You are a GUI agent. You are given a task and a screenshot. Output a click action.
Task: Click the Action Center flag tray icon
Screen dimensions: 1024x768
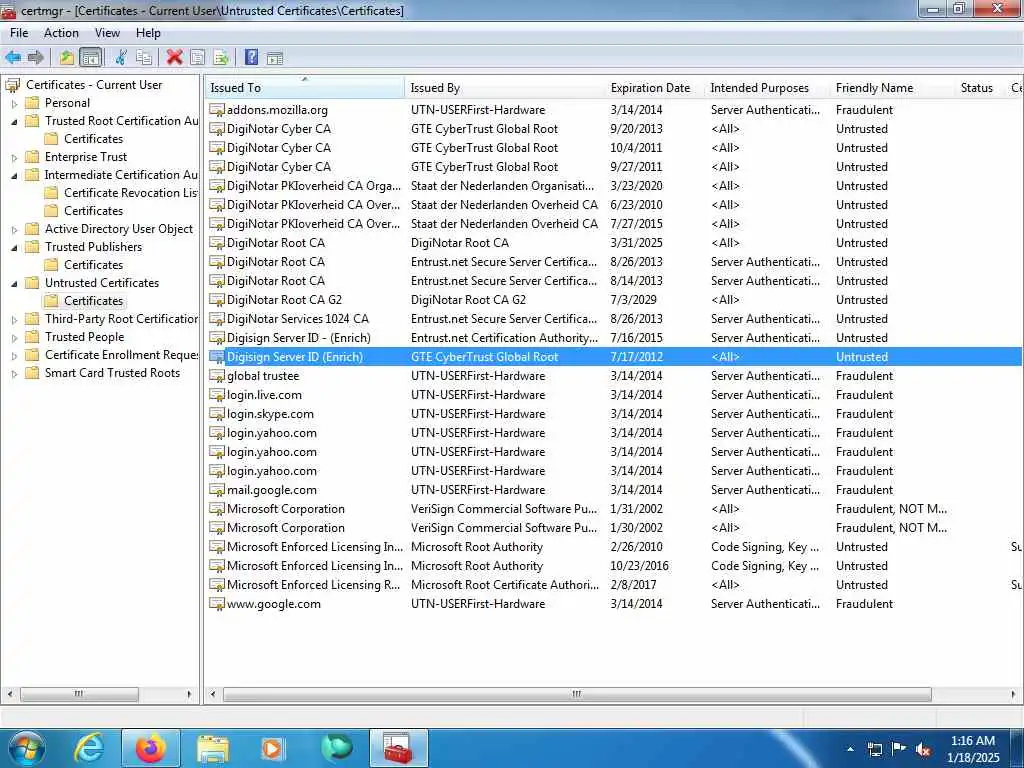pyautogui.click(x=899, y=749)
